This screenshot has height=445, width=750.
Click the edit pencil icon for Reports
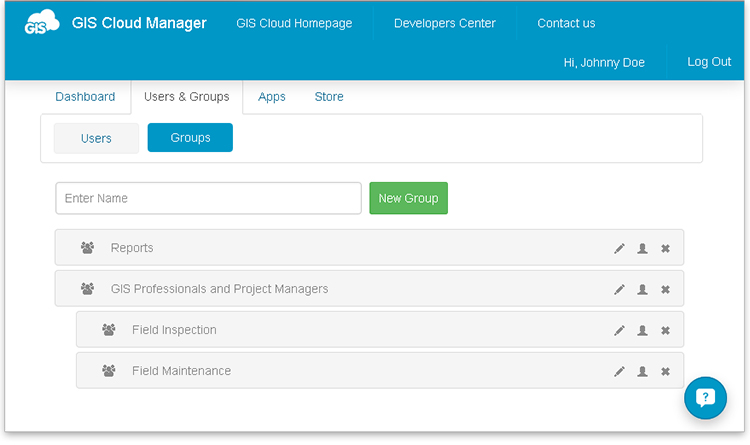tap(619, 248)
